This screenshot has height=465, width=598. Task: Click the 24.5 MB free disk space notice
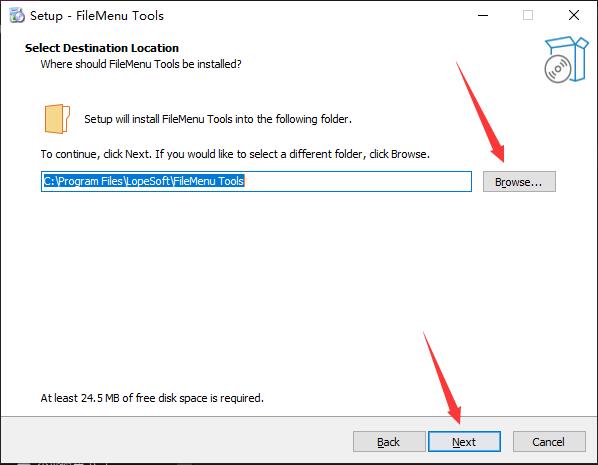point(152,398)
